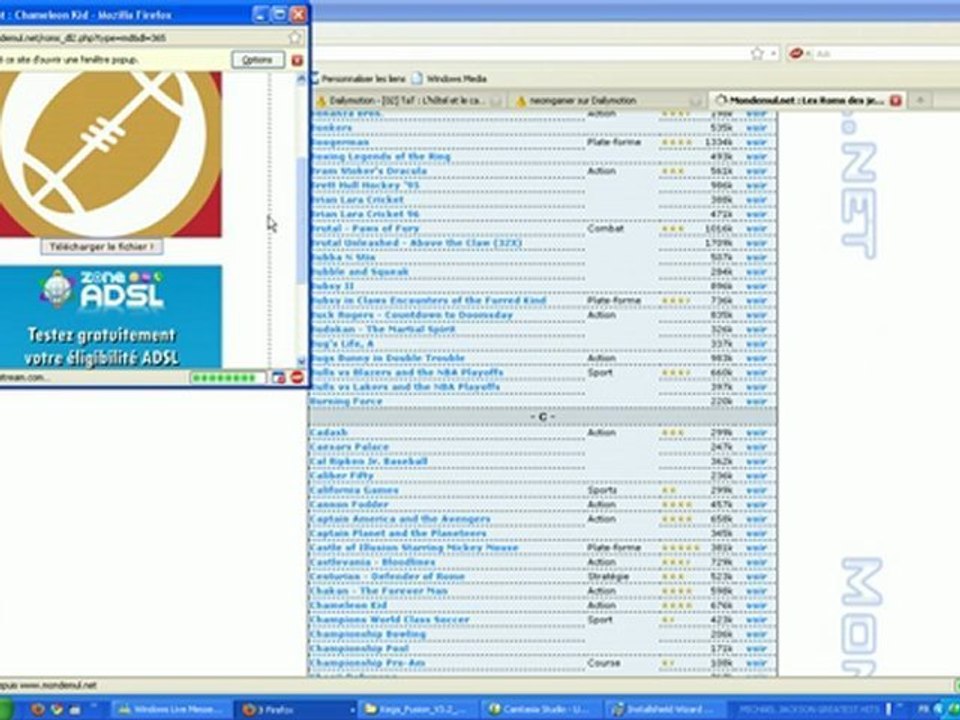Open 'Boxing Legends of the Ring' link
The image size is (960, 720).
[x=381, y=157]
